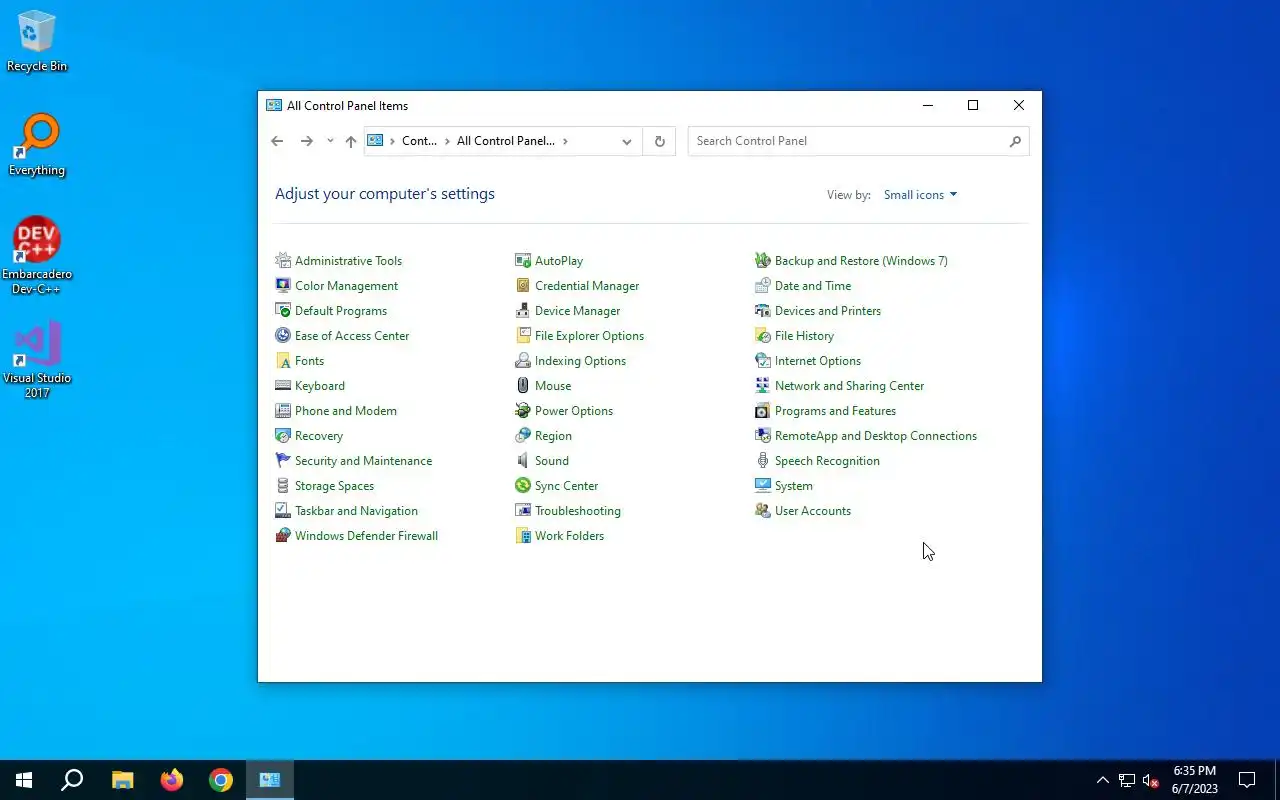Open the Phone and Modem icon
The image size is (1280, 800).
(x=283, y=411)
